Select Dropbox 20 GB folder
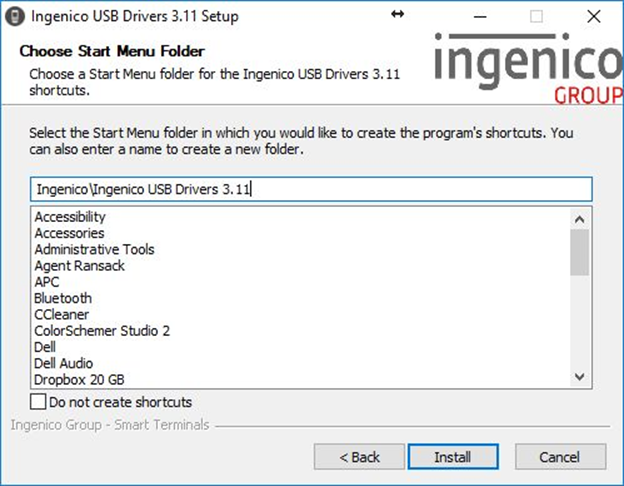The width and height of the screenshot is (624, 486). click(x=79, y=380)
